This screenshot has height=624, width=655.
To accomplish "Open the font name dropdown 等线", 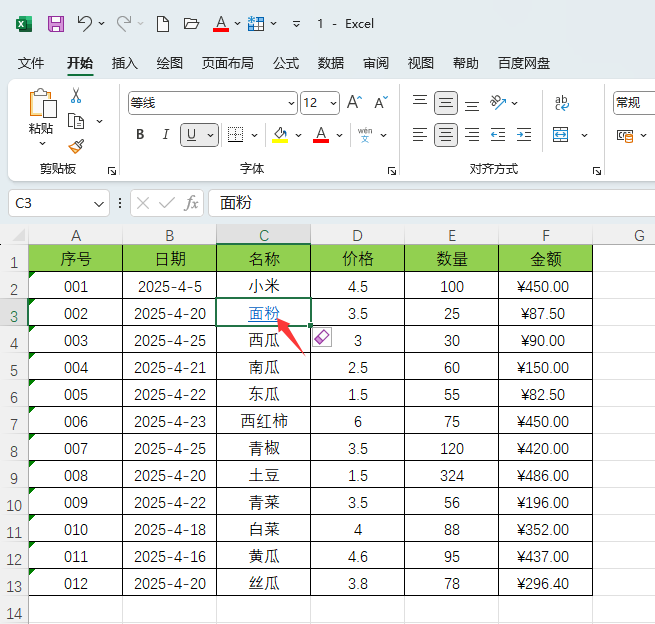I will click(x=291, y=103).
